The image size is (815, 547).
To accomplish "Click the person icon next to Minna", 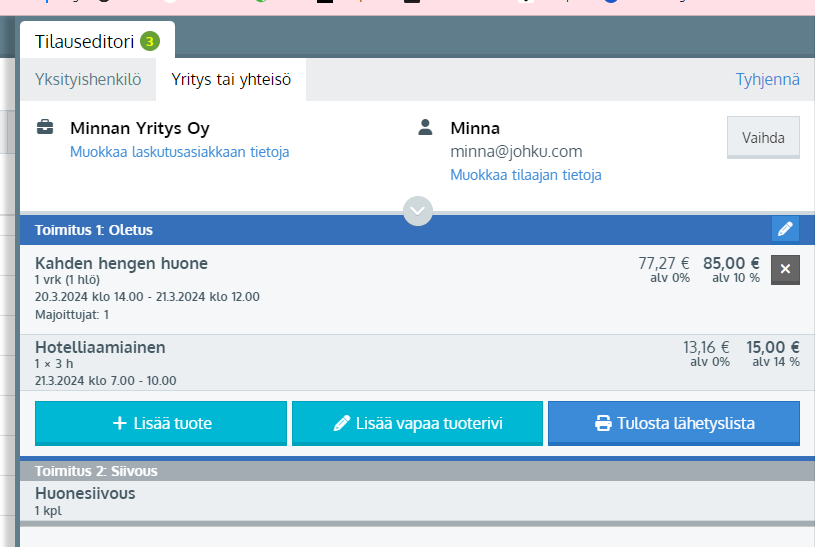I will point(426,128).
